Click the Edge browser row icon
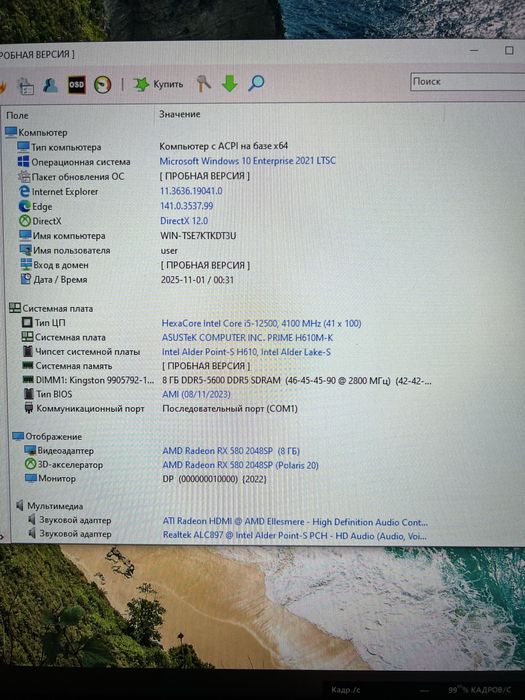525x700 pixels. [25, 206]
